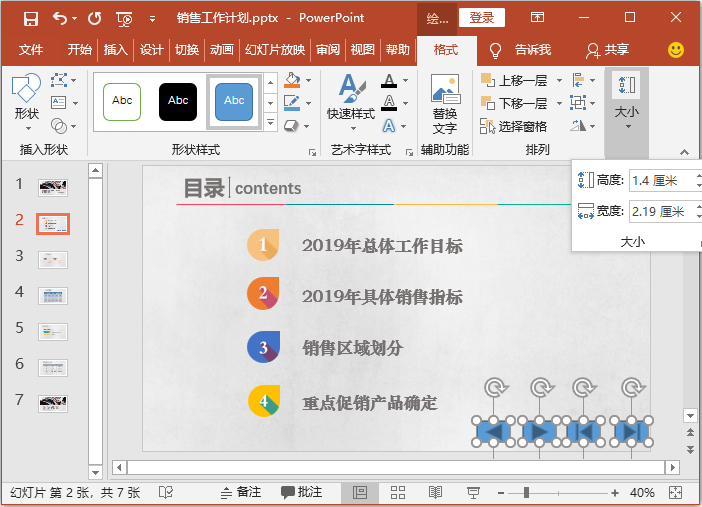This screenshot has width=702, height=507.
Task: Undo the last action
Action: [x=60, y=18]
